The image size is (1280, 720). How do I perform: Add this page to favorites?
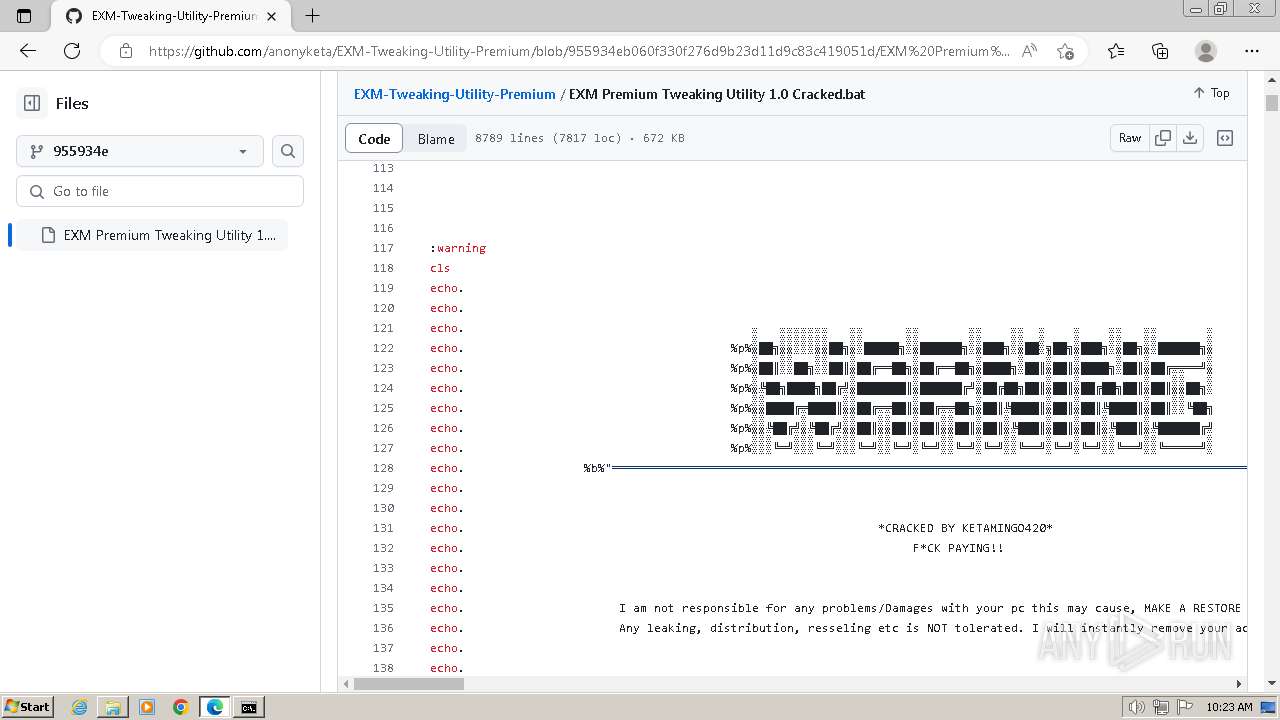1065,51
